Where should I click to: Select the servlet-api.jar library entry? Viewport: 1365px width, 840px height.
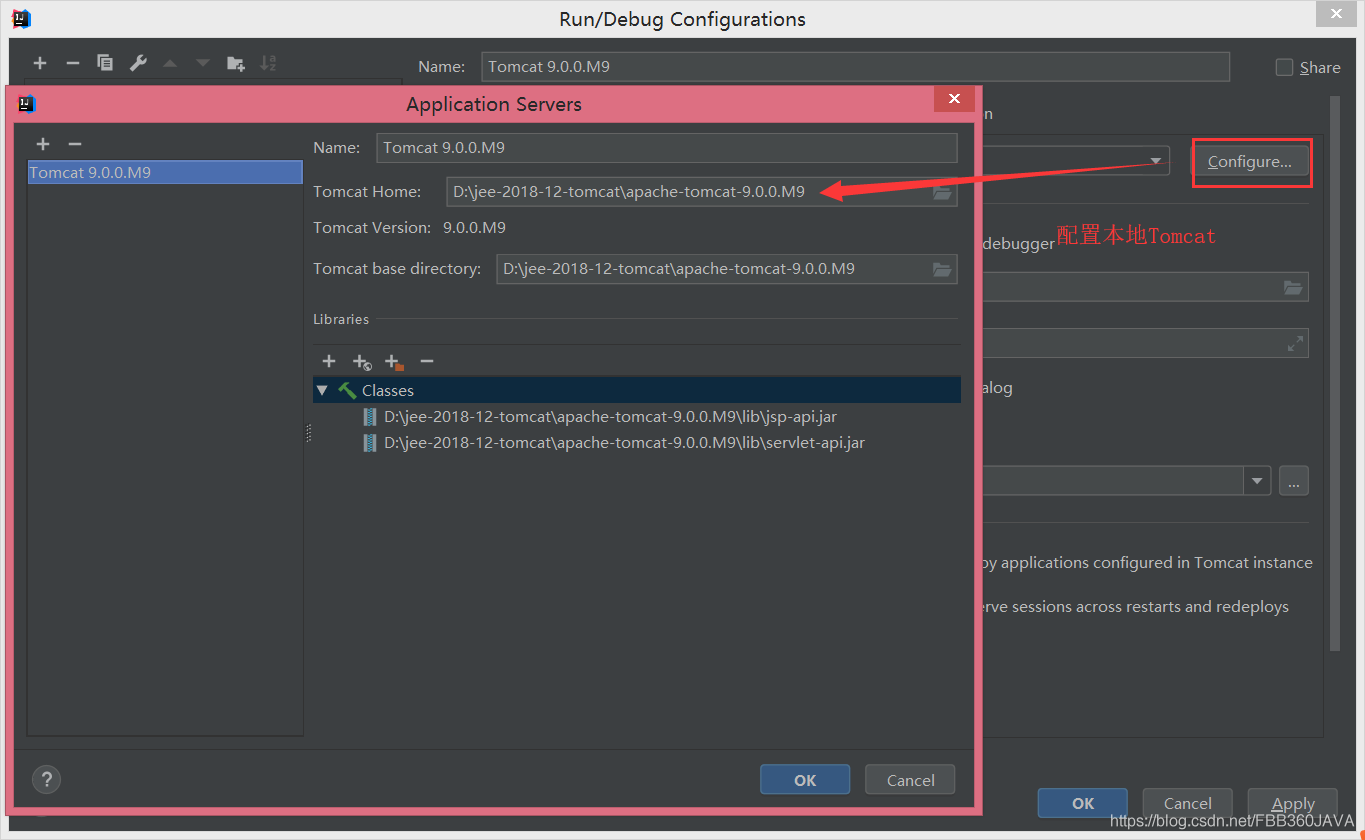(613, 442)
